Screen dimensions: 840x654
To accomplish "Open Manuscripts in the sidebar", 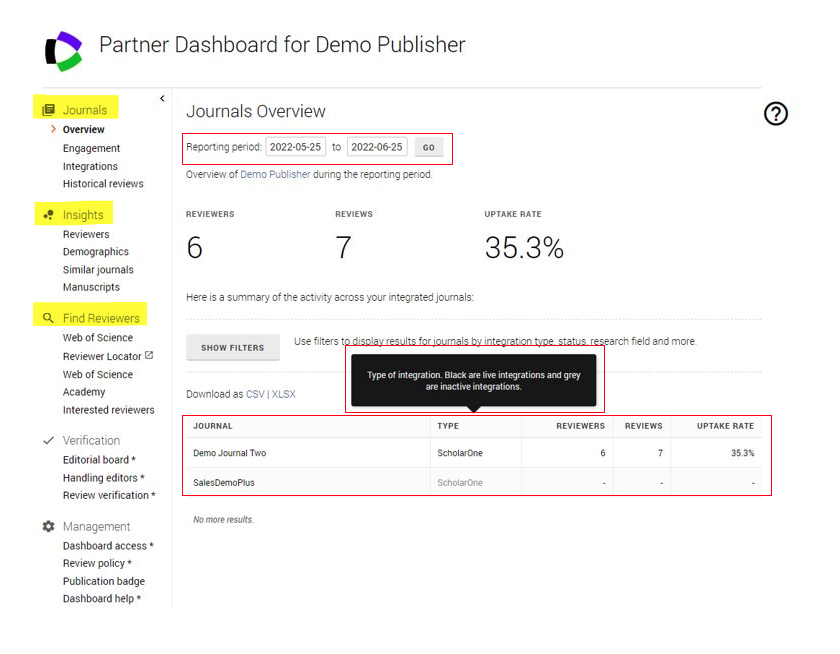I will click(91, 287).
